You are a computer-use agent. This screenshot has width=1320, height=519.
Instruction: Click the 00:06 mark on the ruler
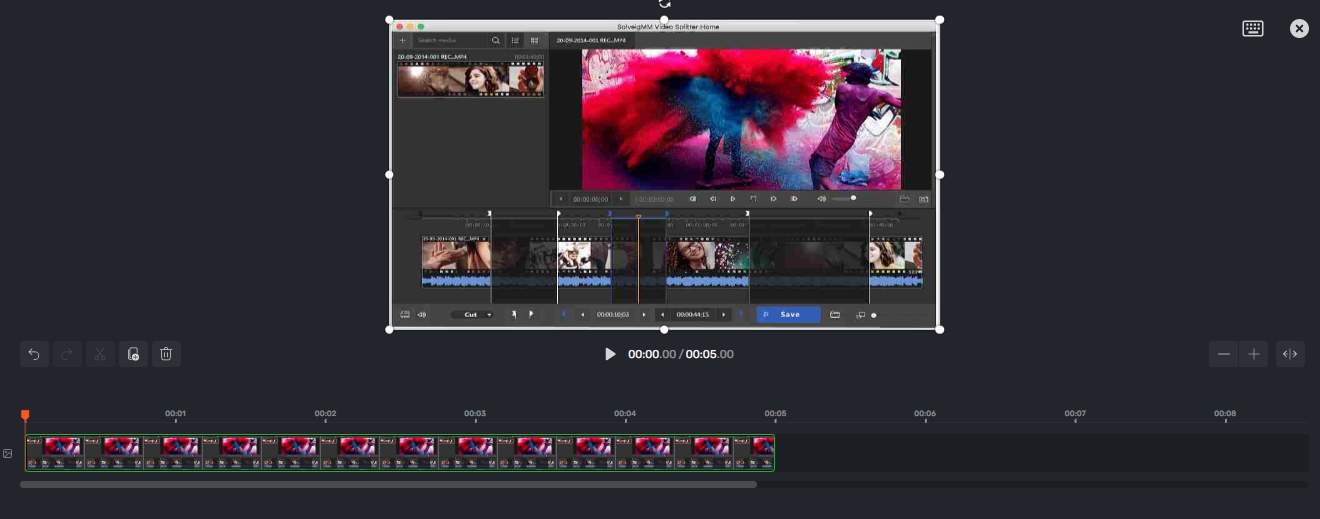[925, 413]
